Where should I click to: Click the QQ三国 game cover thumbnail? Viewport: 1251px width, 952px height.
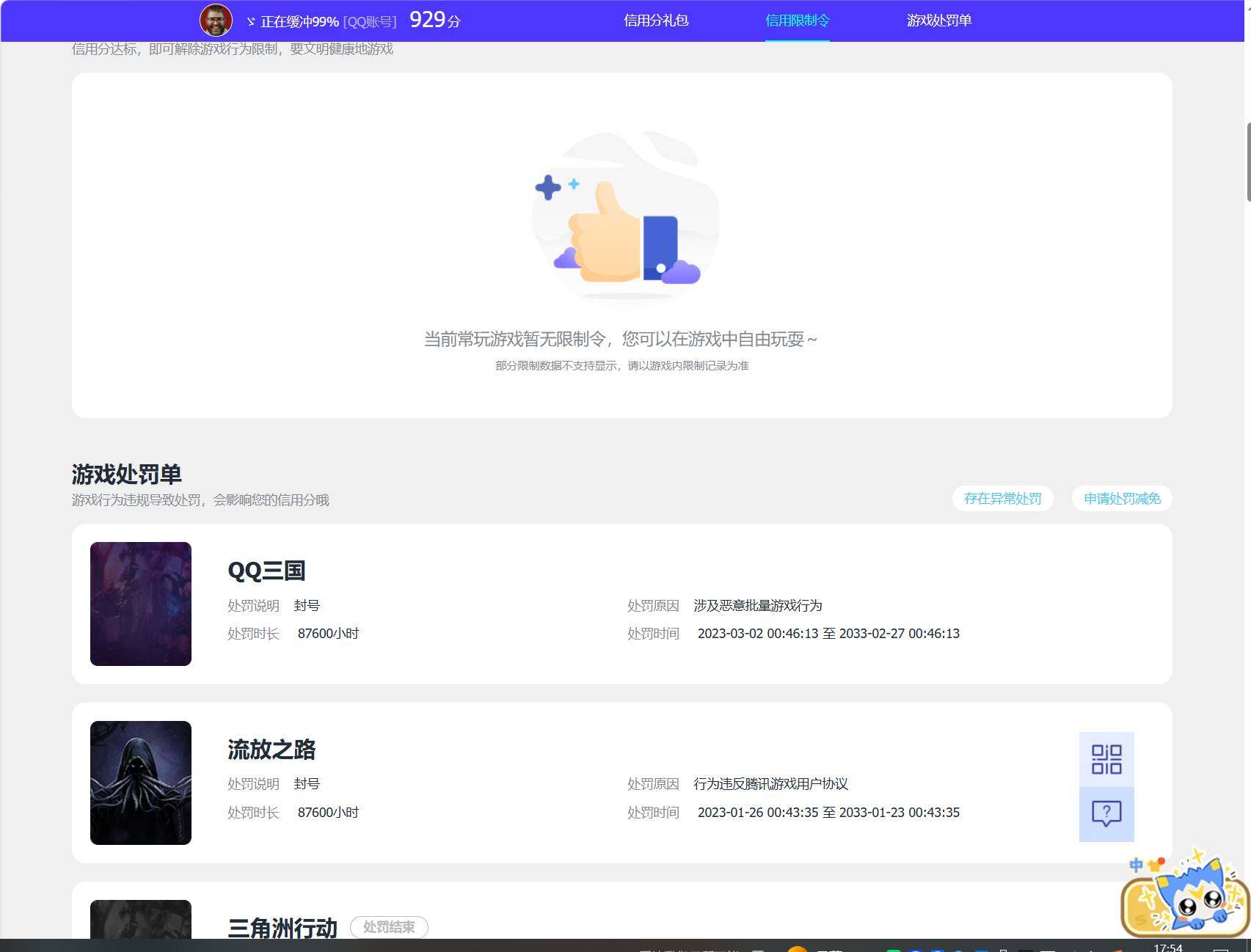pyautogui.click(x=141, y=604)
